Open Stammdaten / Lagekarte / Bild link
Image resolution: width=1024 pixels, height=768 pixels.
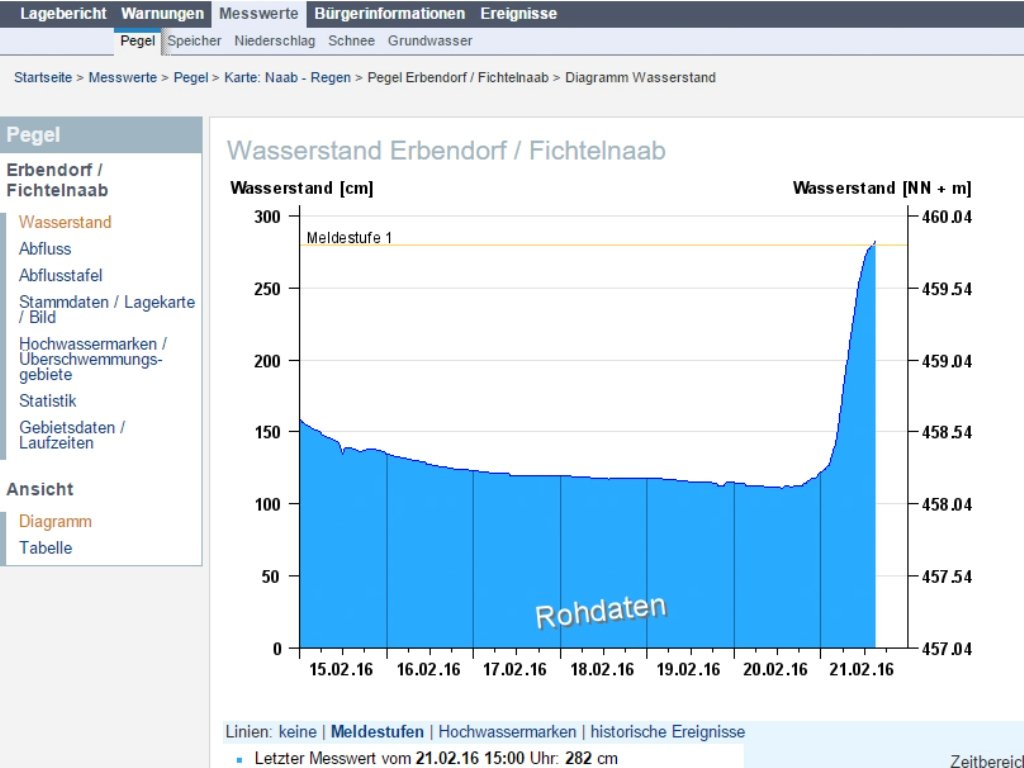pos(107,310)
